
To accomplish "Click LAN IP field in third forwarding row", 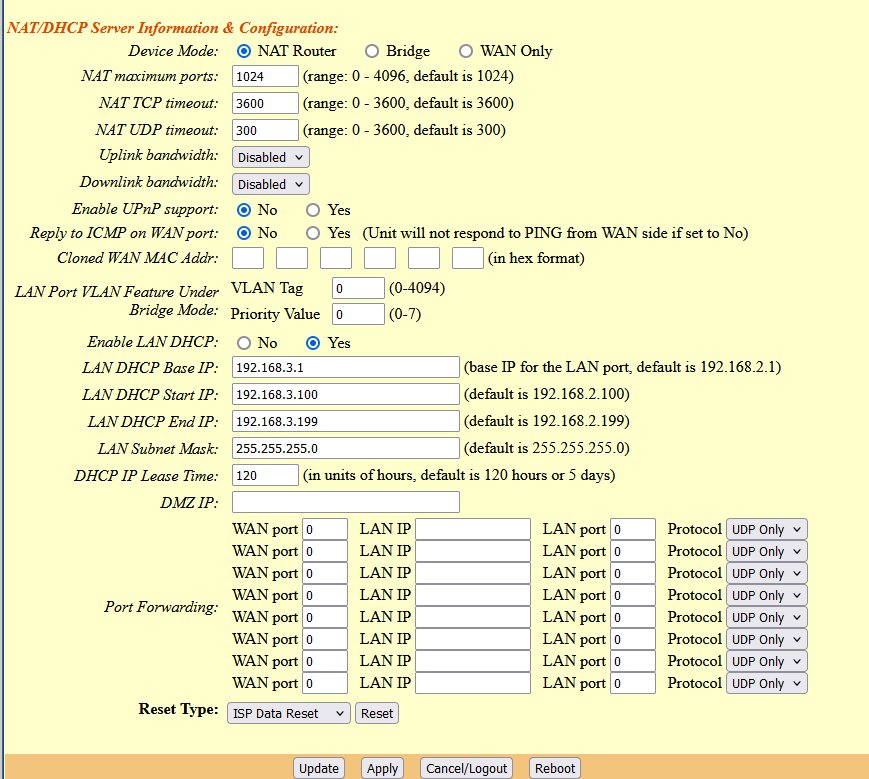I will click(x=473, y=573).
